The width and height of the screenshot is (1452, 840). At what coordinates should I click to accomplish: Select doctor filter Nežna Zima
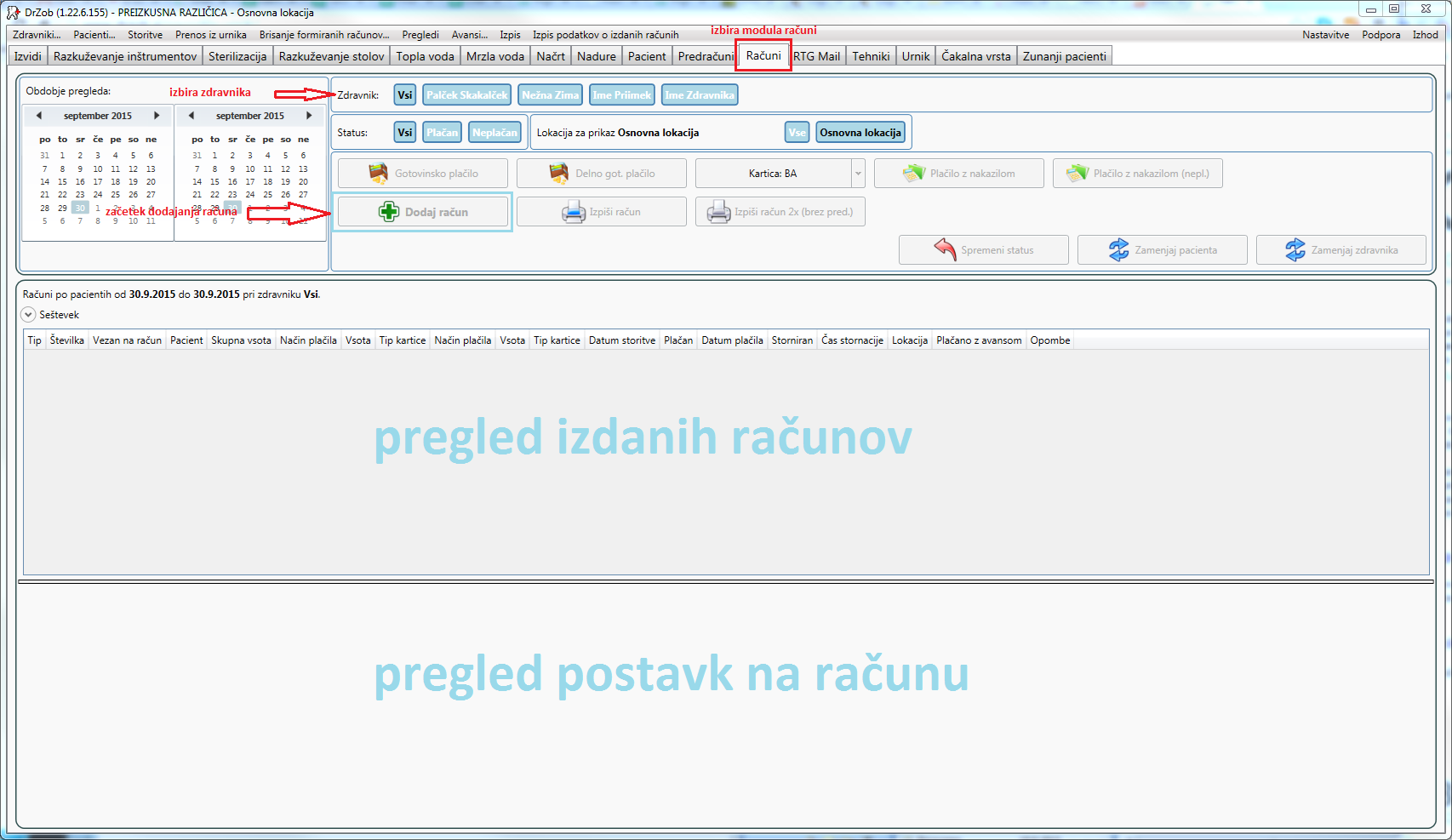(550, 95)
